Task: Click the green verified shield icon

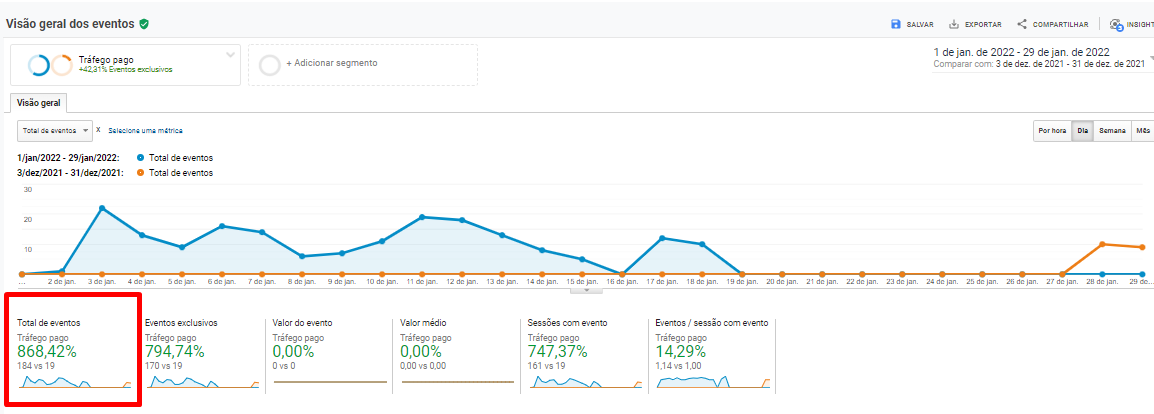Action: 145,23
